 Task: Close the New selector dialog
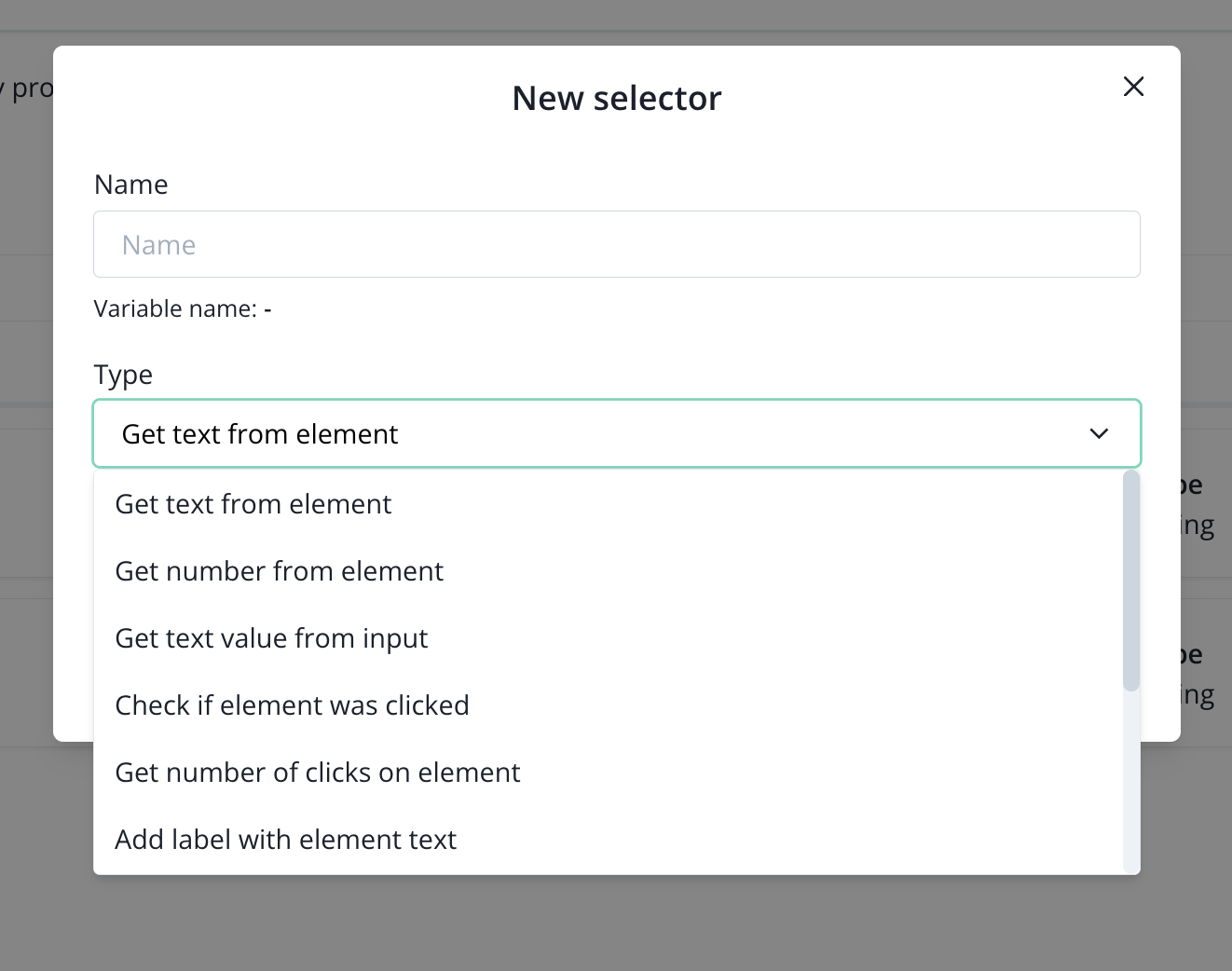coord(1133,87)
